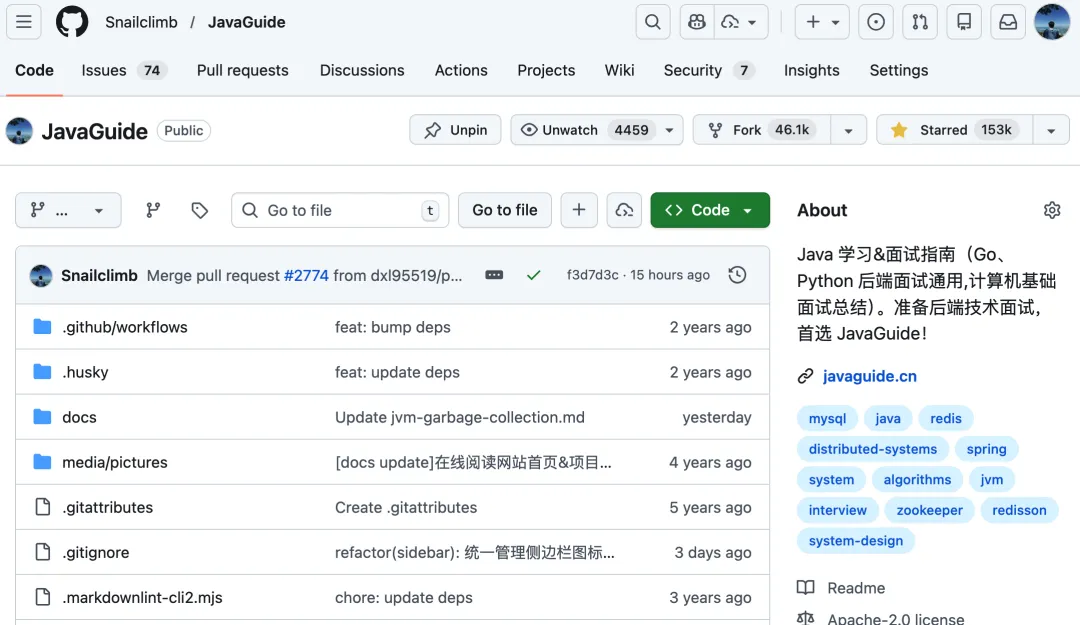Click the Go to file button
Image resolution: width=1080 pixels, height=625 pixels.
click(x=505, y=210)
